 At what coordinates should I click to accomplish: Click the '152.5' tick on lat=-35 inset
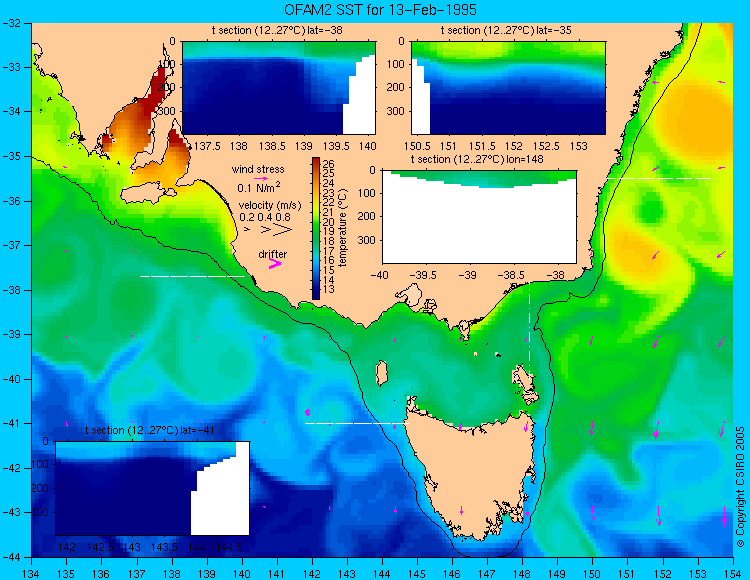546,146
